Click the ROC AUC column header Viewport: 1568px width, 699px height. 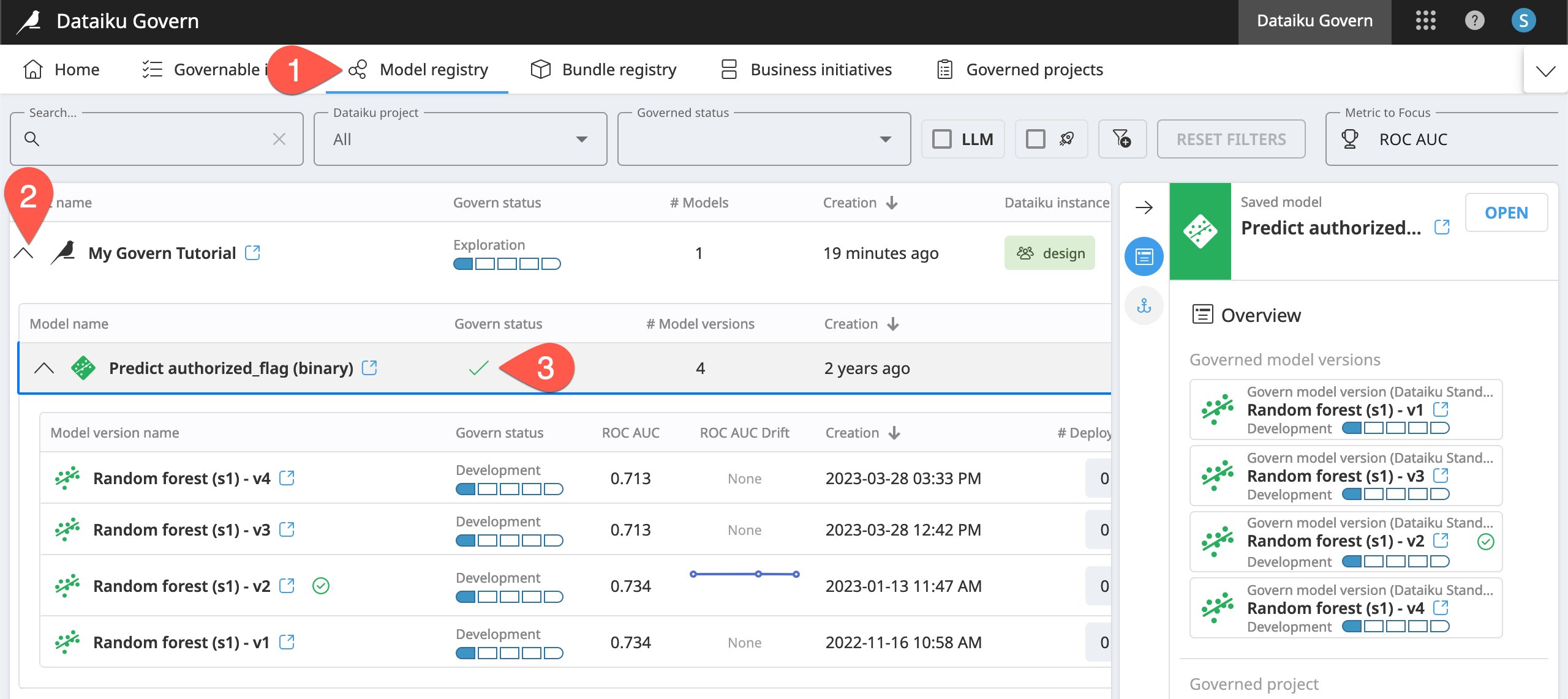630,433
